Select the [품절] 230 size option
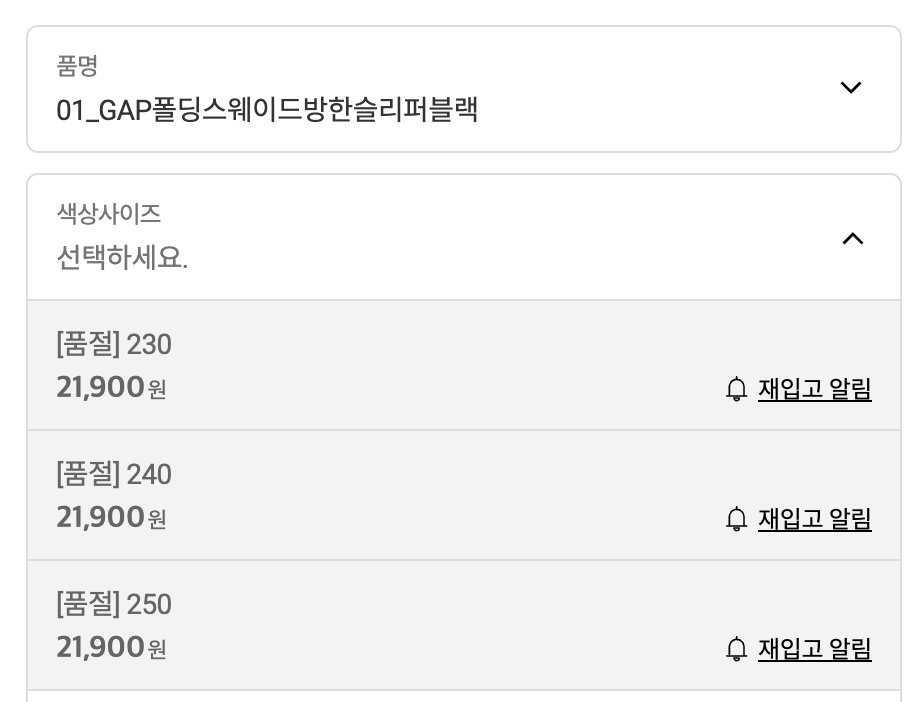This screenshot has height=702, width=918. click(114, 345)
